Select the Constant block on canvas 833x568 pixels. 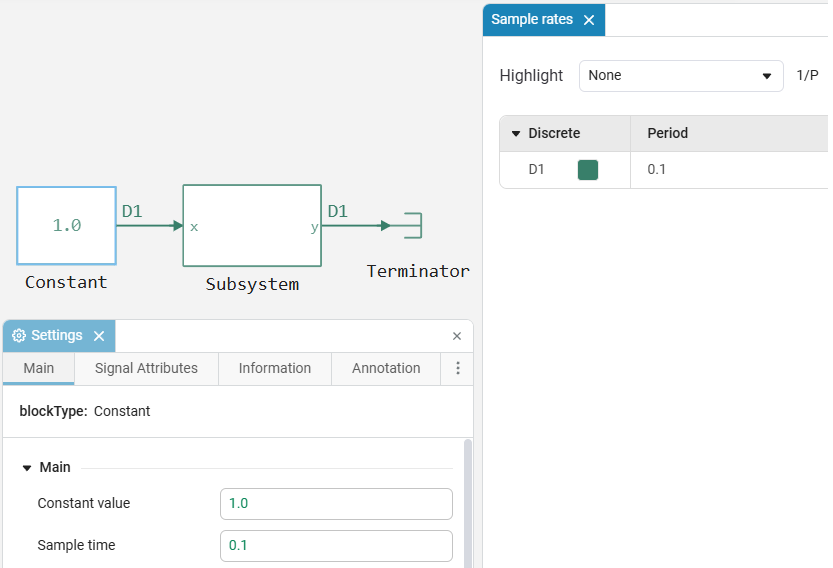coord(66,226)
